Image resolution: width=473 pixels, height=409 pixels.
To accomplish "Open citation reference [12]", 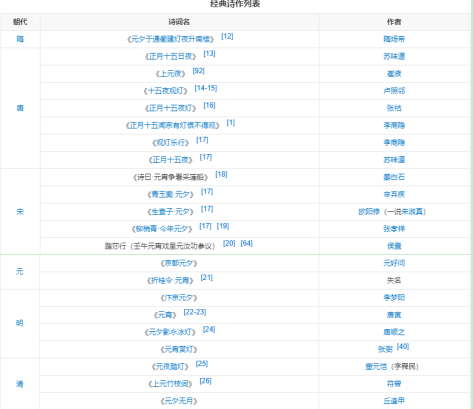I will [227, 36].
